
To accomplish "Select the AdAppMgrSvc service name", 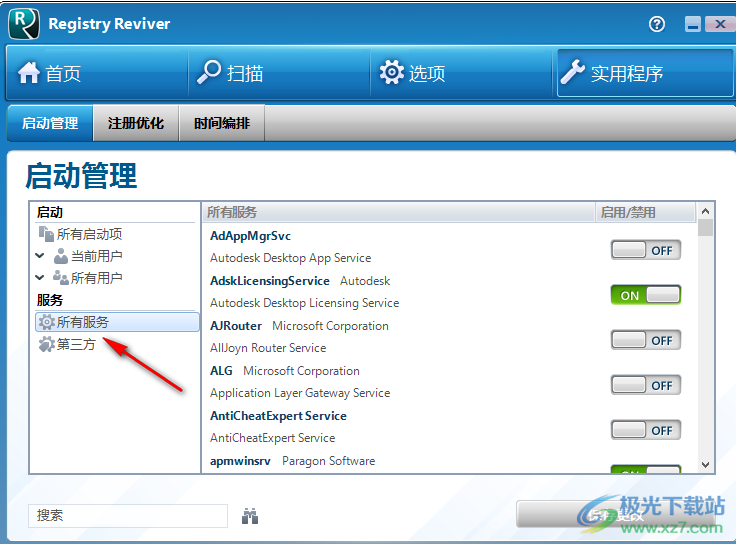I will (250, 236).
